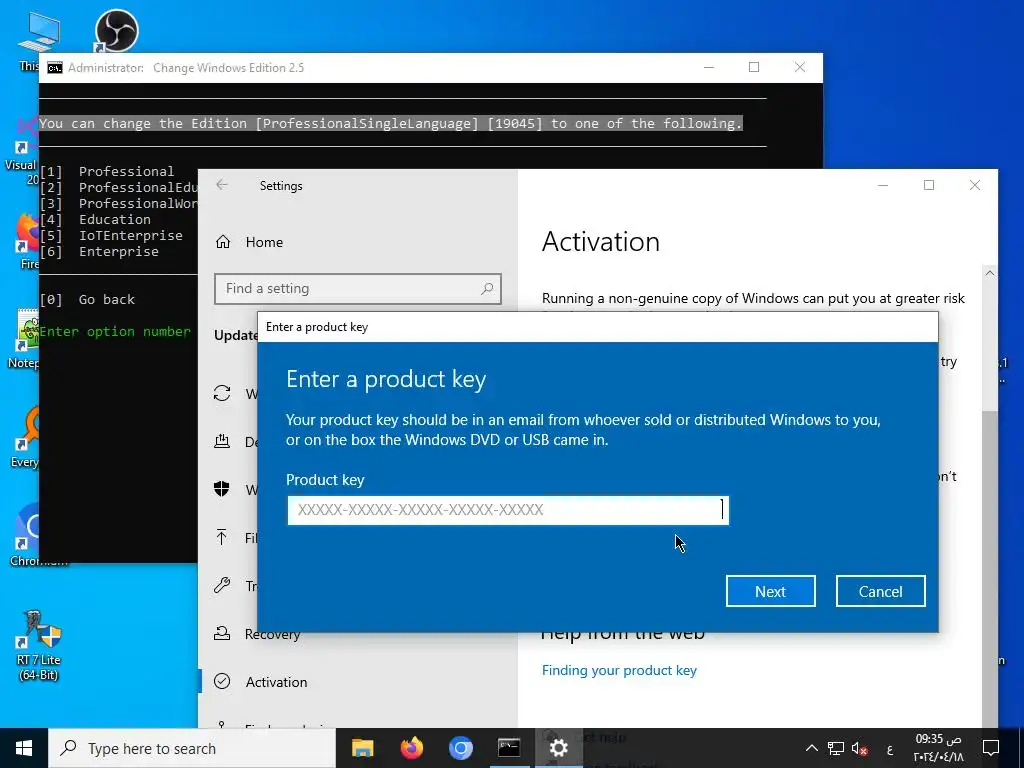The image size is (1024, 768).
Task: Open Chromium from the taskbar
Action: pos(460,748)
